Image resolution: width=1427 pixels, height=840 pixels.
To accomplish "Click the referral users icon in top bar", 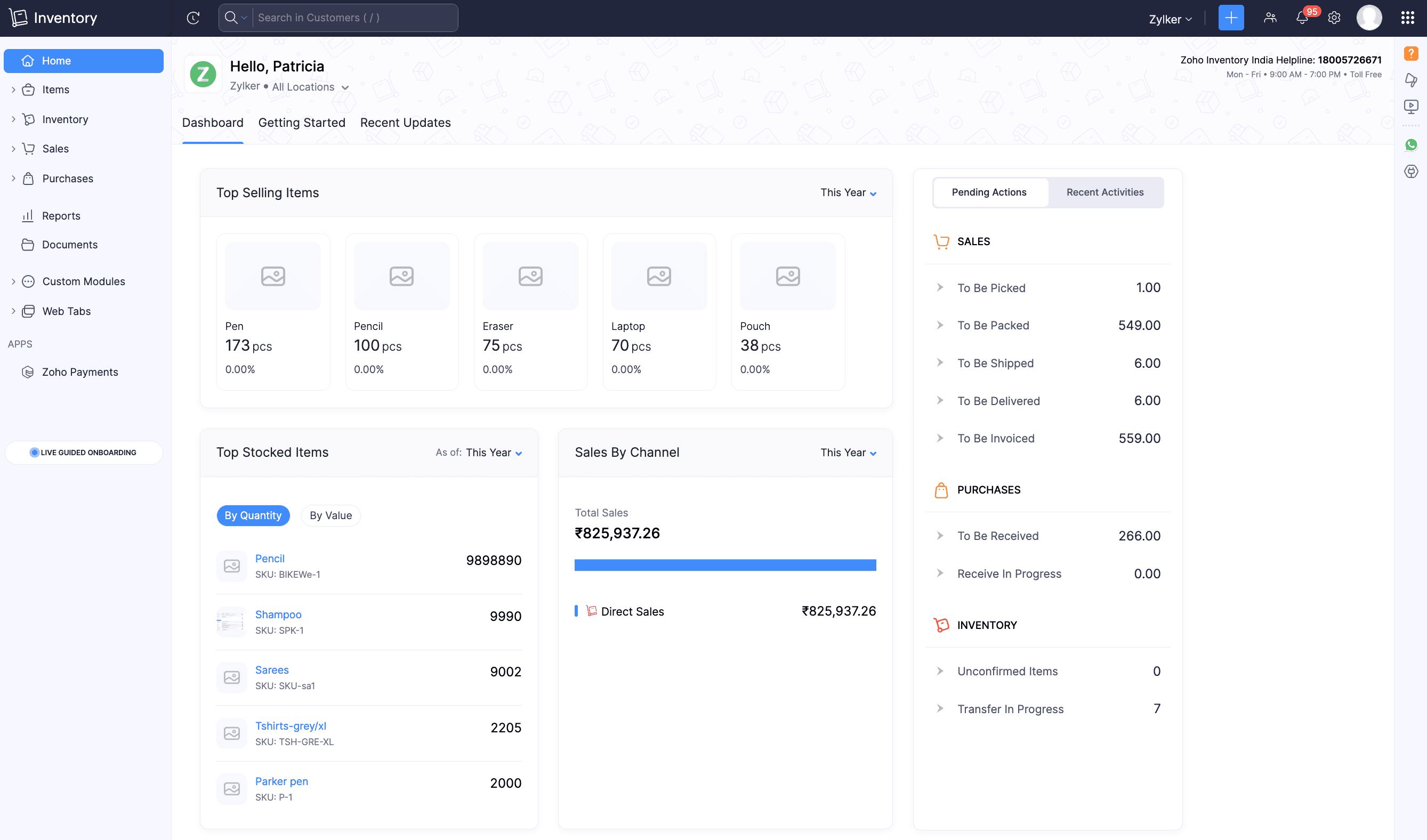I will coord(1270,18).
